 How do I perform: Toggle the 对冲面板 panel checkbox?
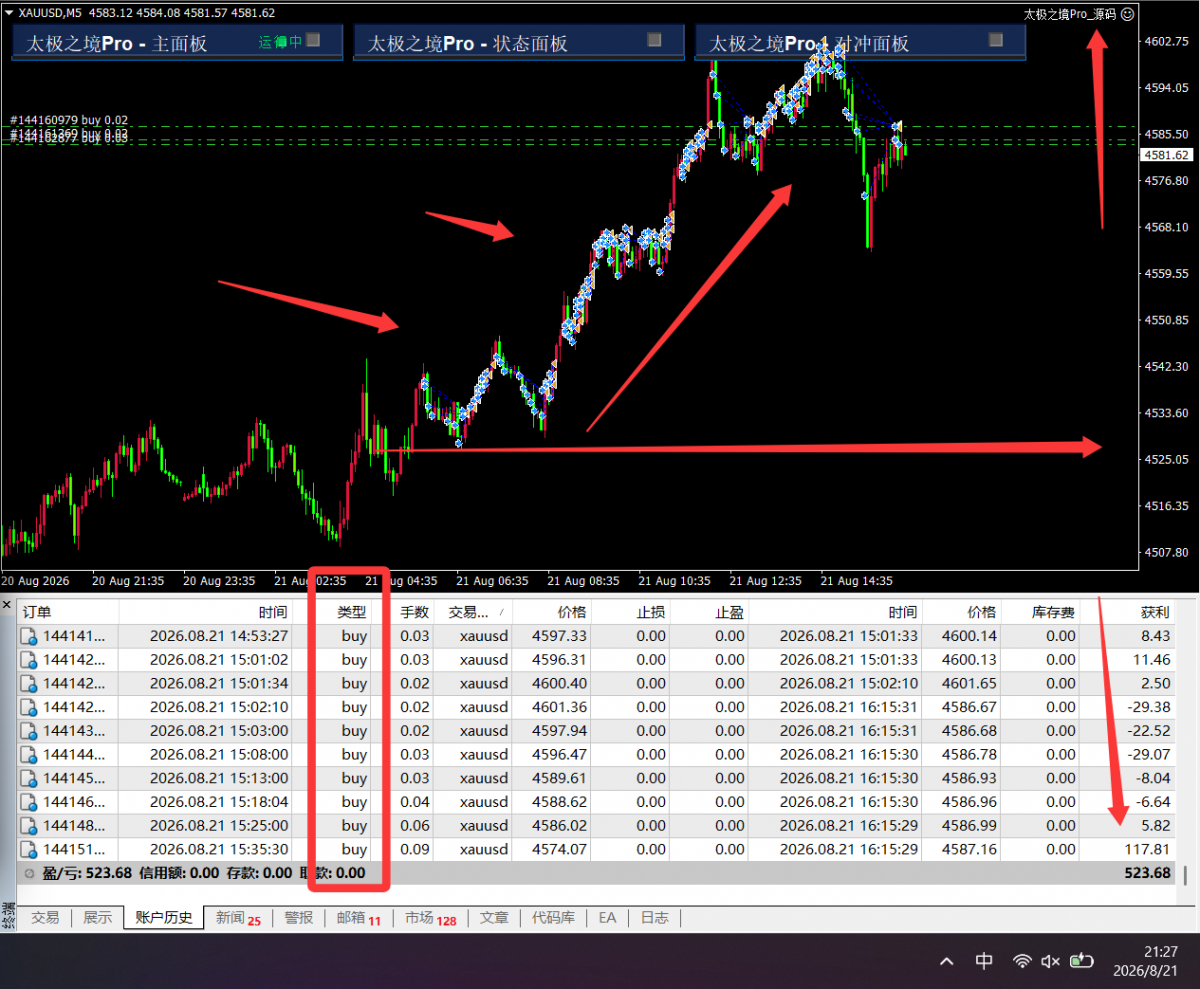coord(996,40)
